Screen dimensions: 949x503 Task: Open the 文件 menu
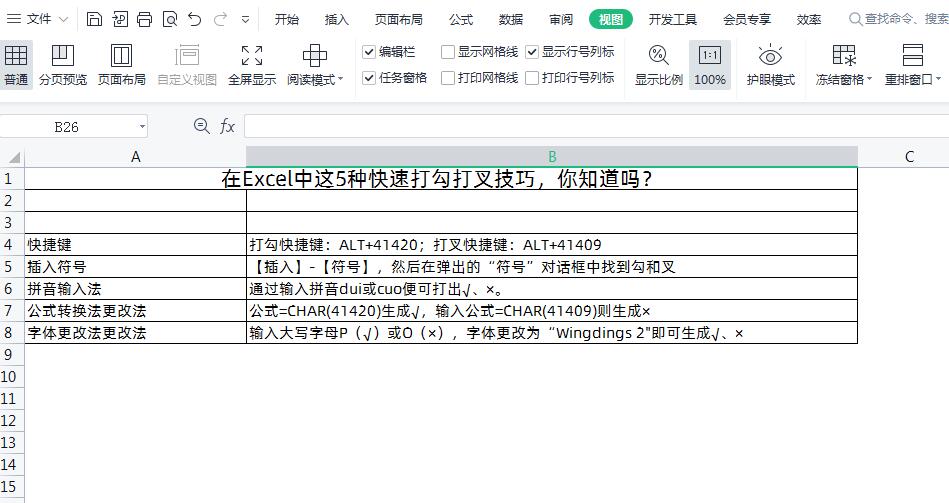tap(39, 19)
